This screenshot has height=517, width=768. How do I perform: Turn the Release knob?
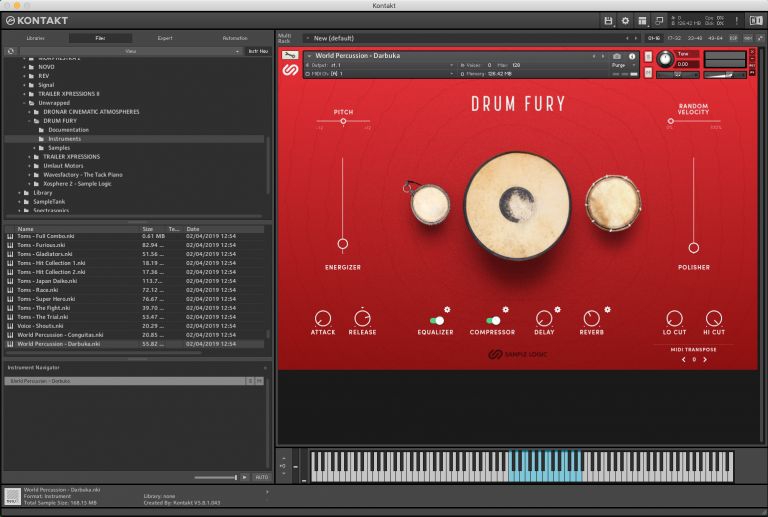362,318
